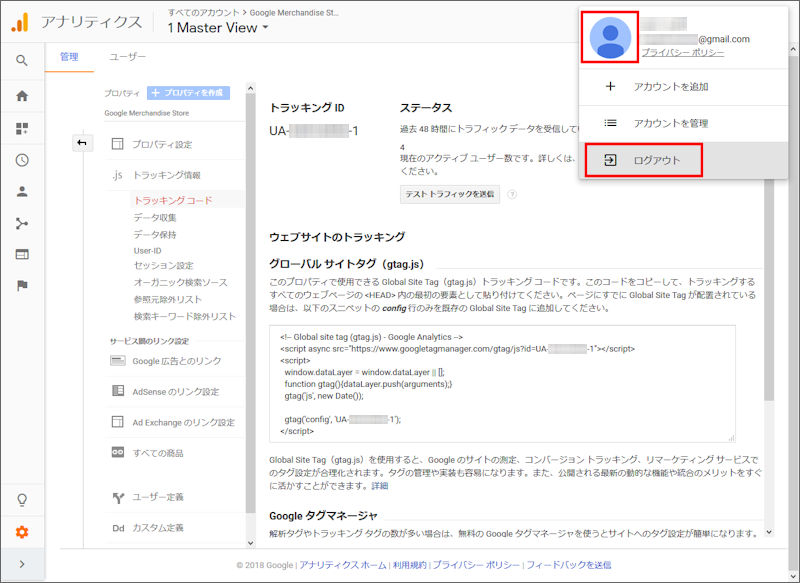This screenshot has width=800, height=583.
Task: Select アカウントを管理 menu item
Action: coord(684,123)
